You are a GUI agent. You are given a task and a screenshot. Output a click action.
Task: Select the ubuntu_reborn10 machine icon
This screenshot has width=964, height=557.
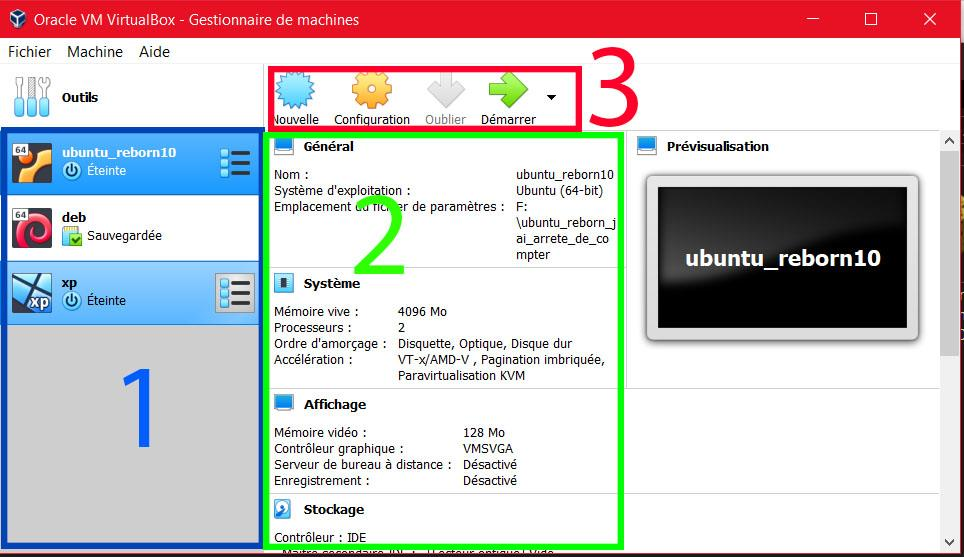[32, 162]
